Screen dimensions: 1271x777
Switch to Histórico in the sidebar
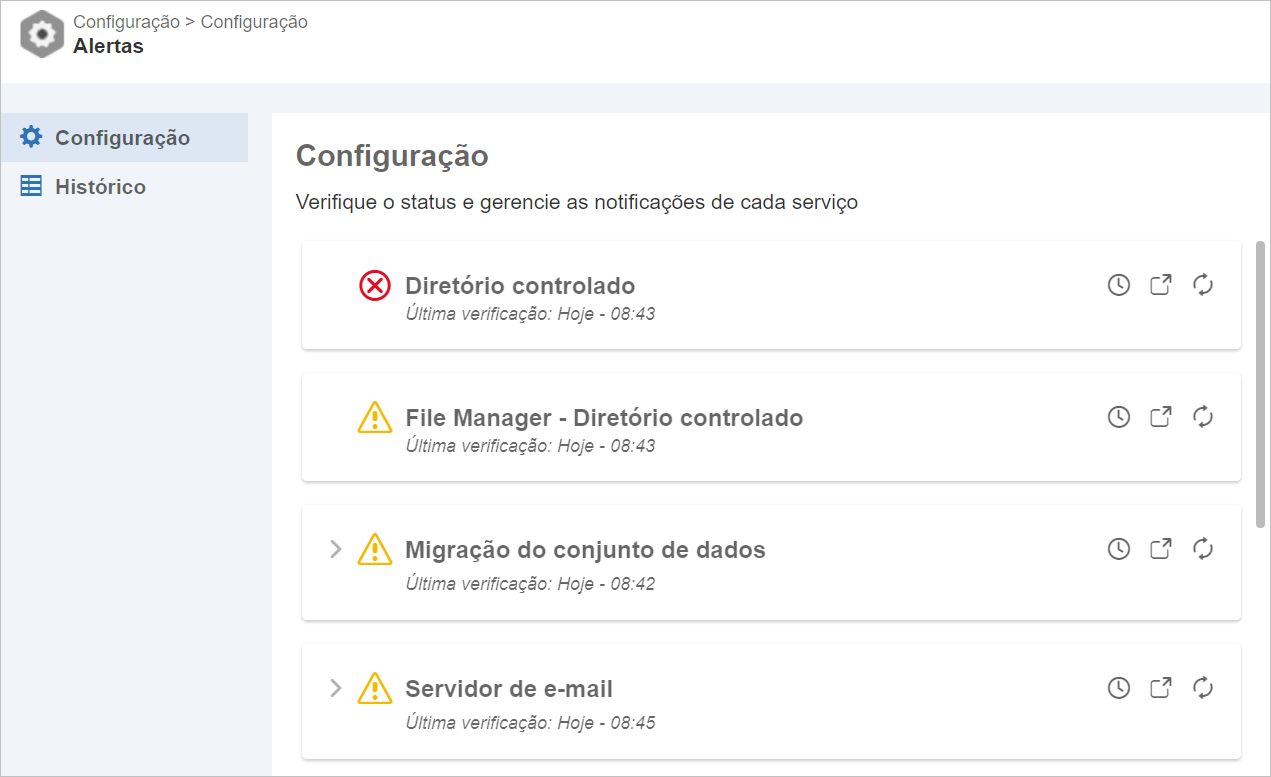(x=124, y=187)
